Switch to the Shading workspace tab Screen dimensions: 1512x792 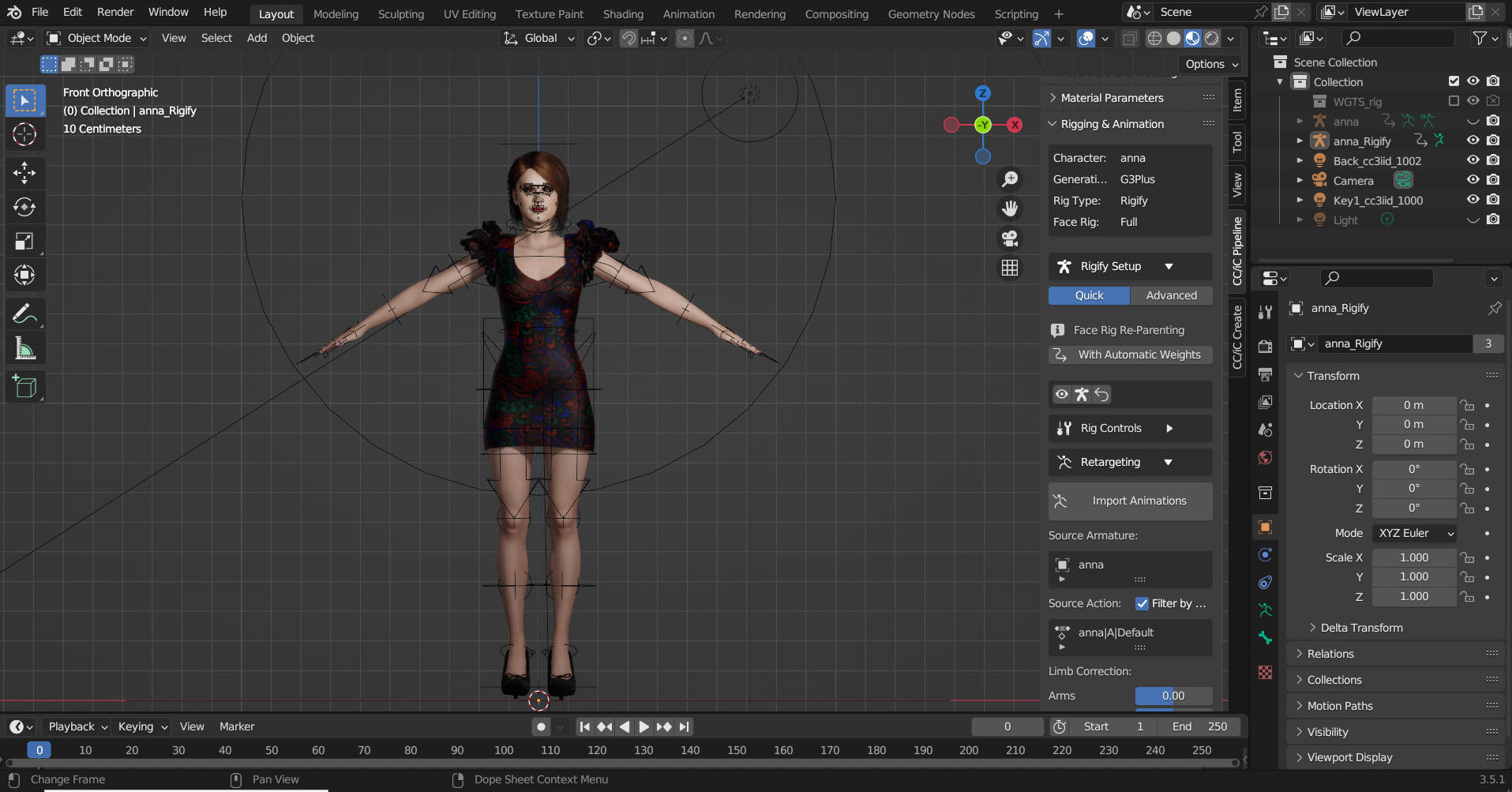point(623,14)
